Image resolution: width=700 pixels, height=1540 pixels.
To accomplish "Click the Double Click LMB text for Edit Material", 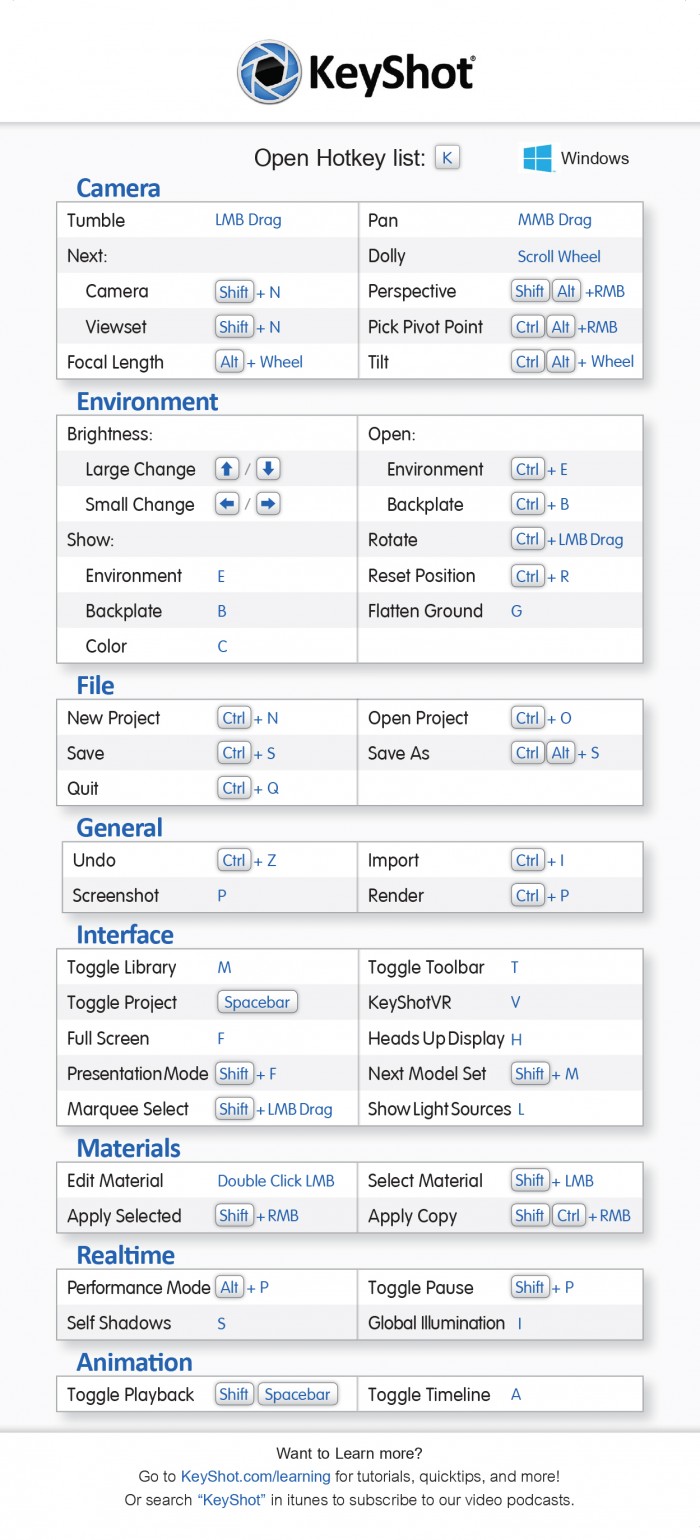I will pyautogui.click(x=276, y=1181).
